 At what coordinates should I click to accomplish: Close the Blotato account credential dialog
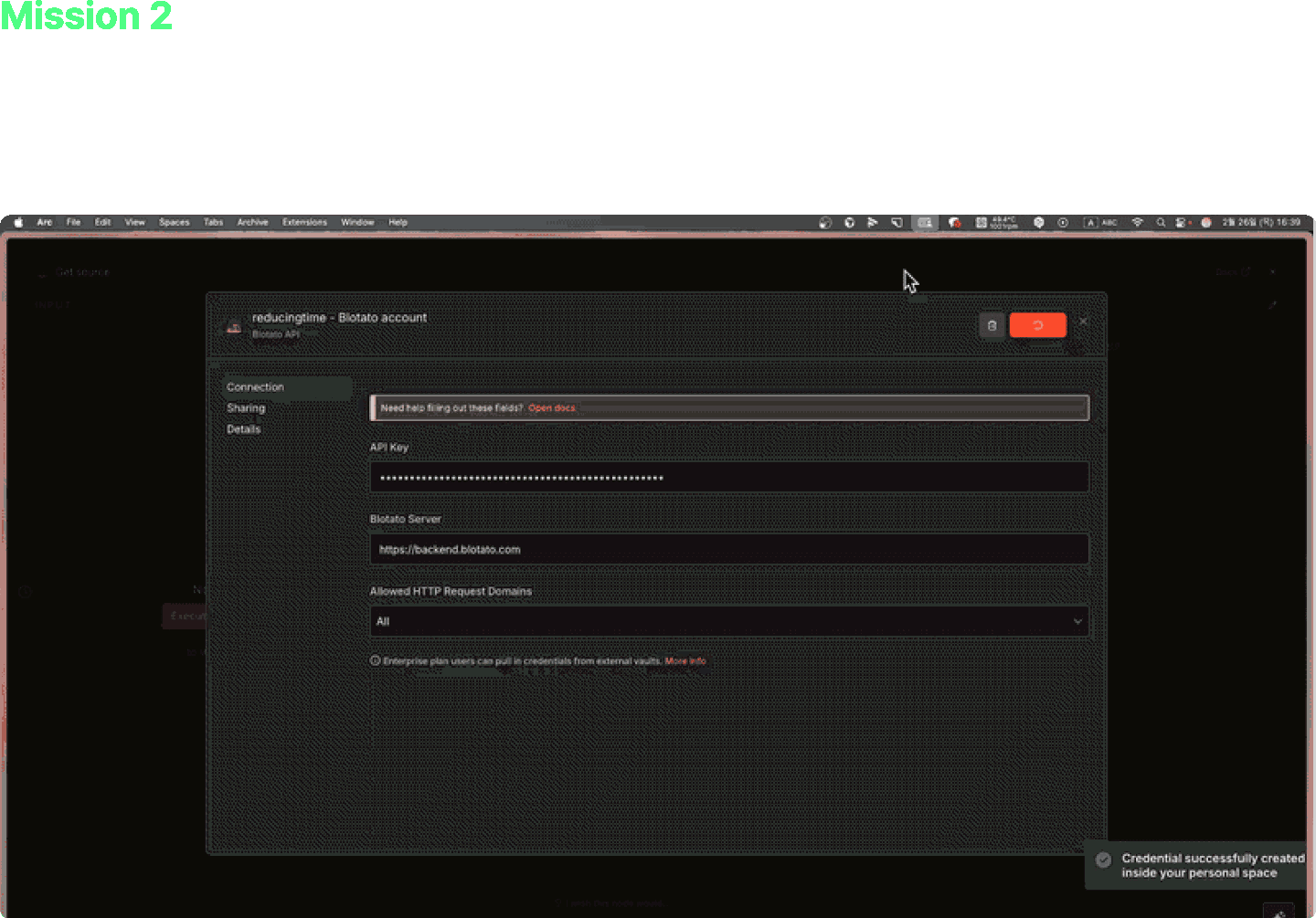click(x=1083, y=322)
